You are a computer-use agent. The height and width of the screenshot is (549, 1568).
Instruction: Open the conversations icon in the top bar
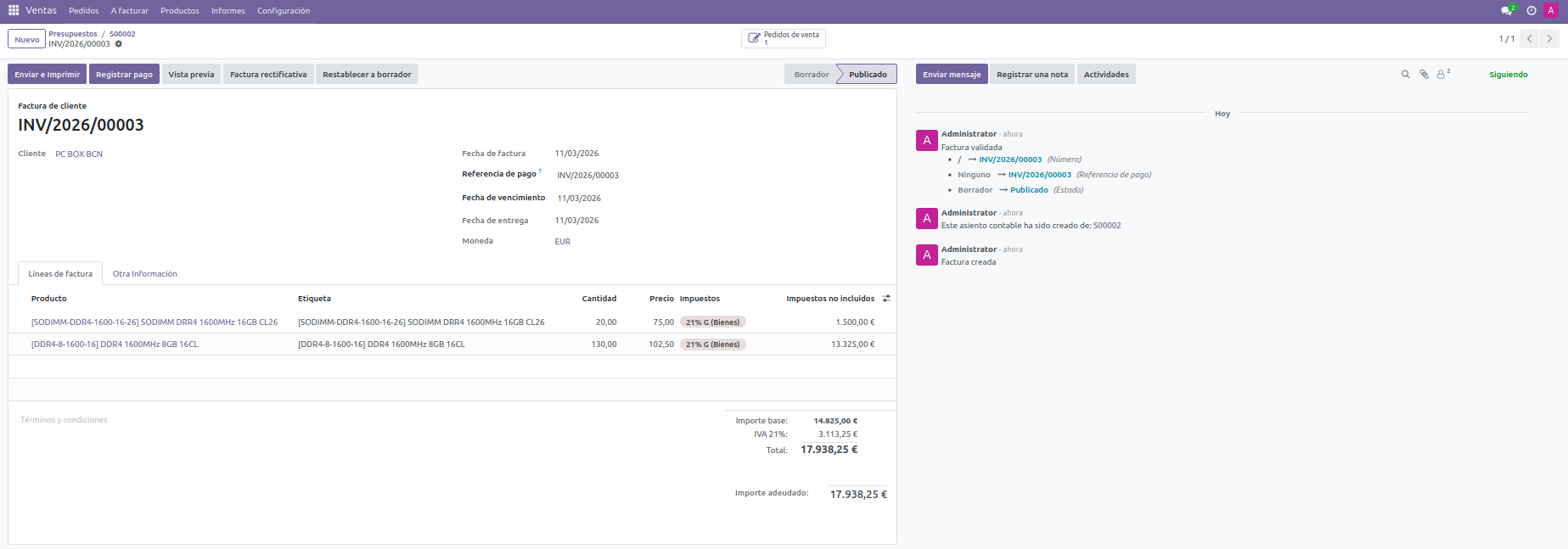(x=1507, y=11)
